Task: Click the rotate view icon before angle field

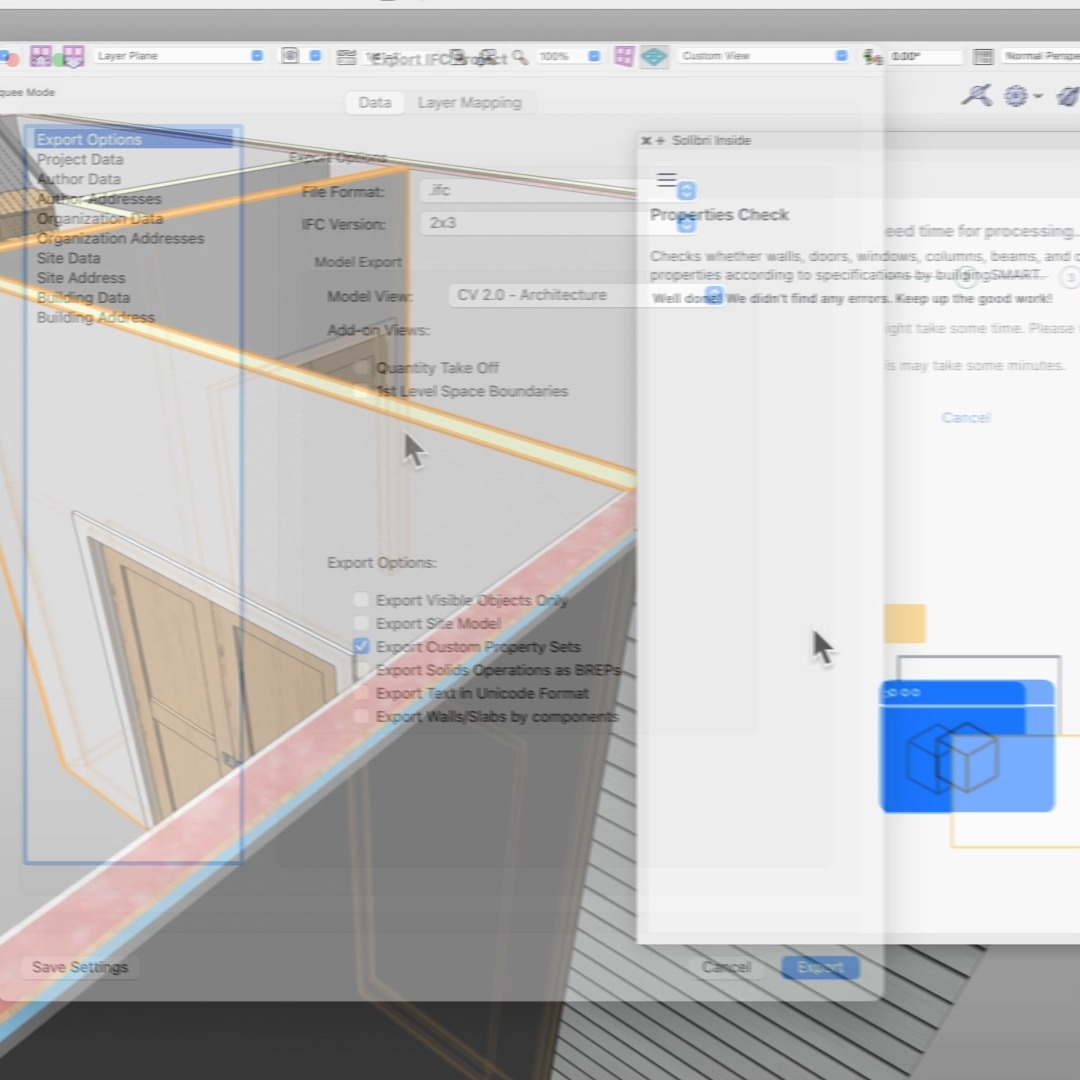Action: click(873, 56)
